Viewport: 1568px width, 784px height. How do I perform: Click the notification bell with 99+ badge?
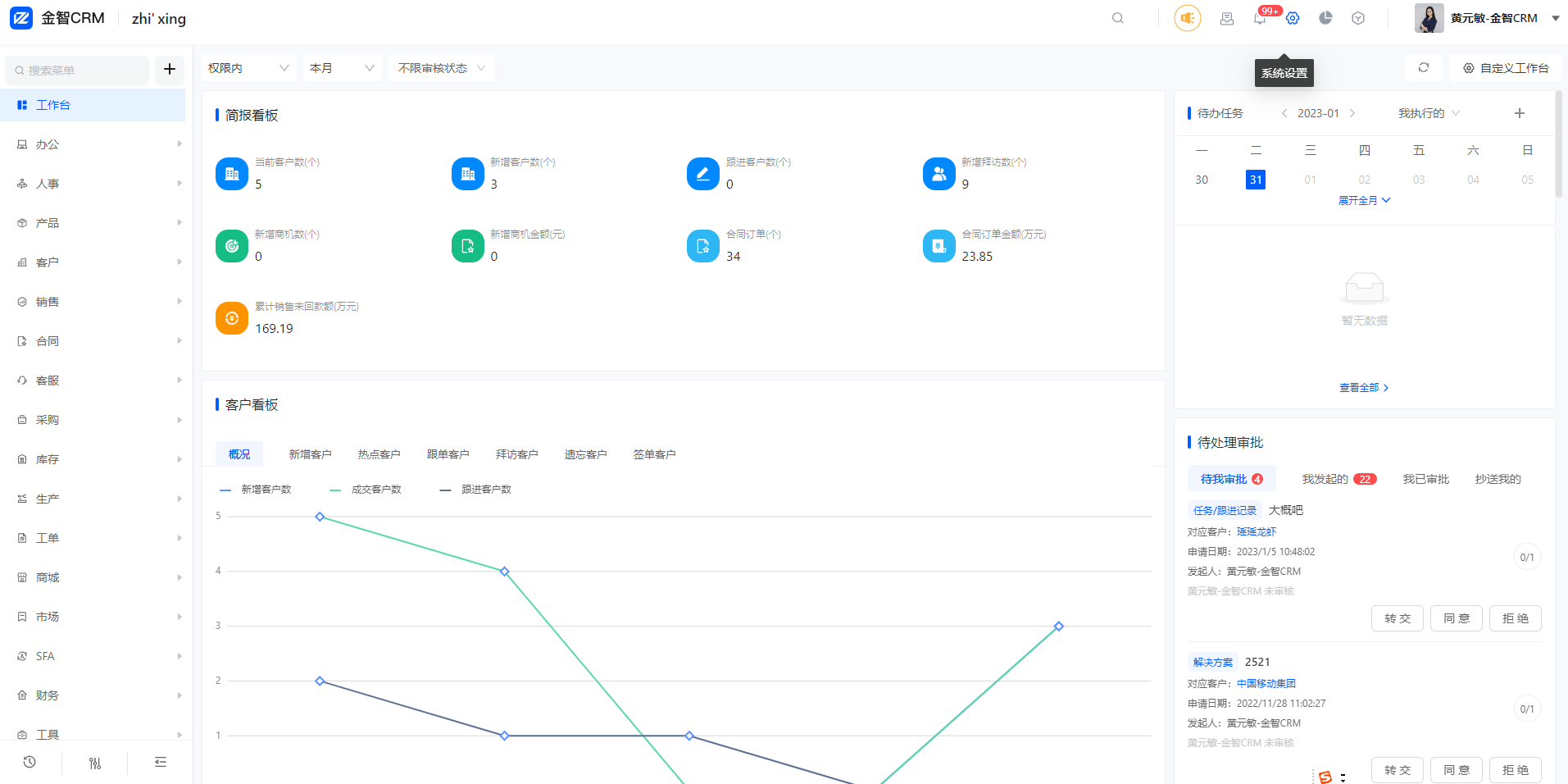[x=1260, y=18]
